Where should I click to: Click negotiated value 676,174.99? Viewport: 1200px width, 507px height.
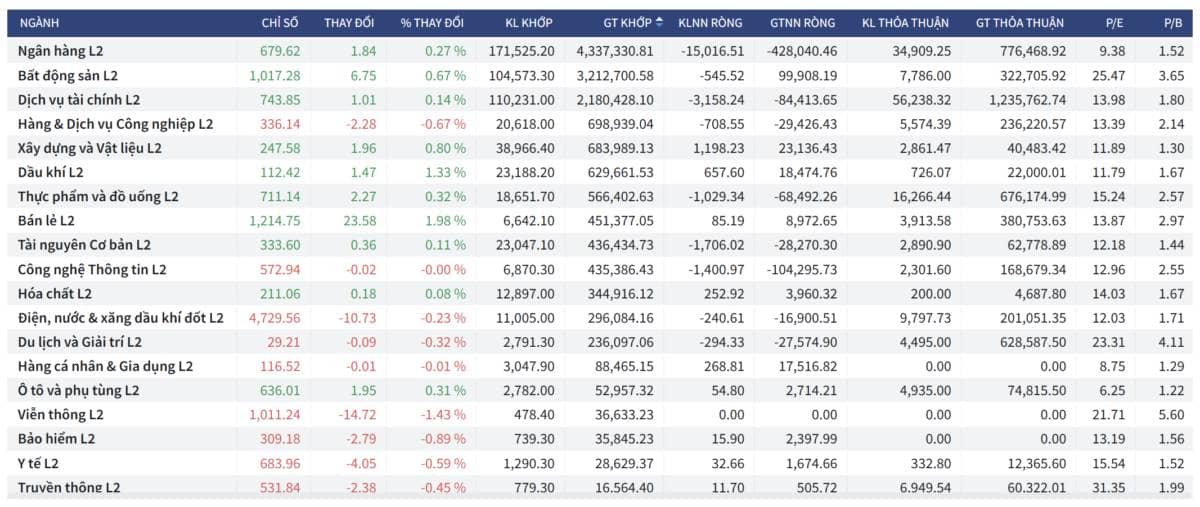1033,196
